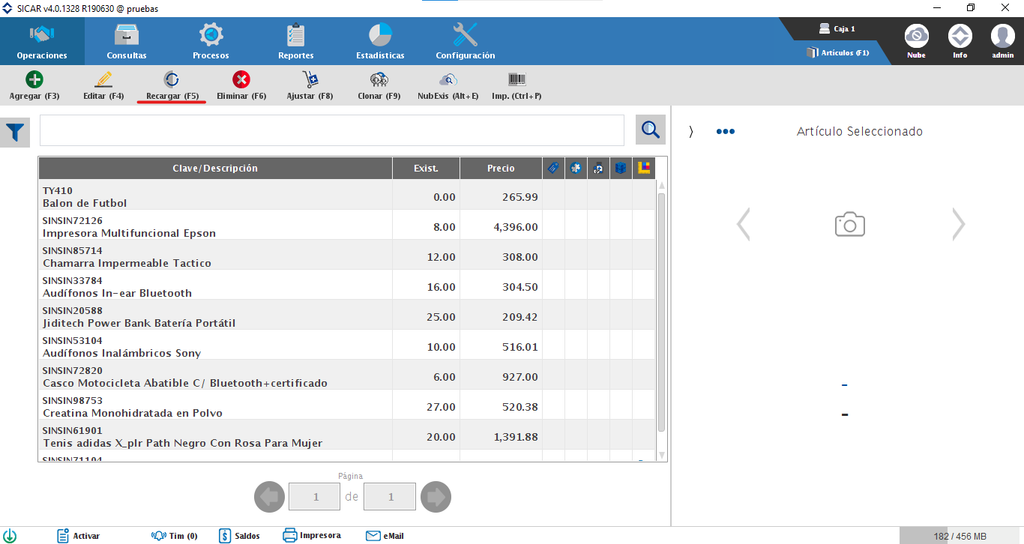The height and width of the screenshot is (544, 1024).
Task: Click the table vertical scrollbar
Action: (x=661, y=312)
